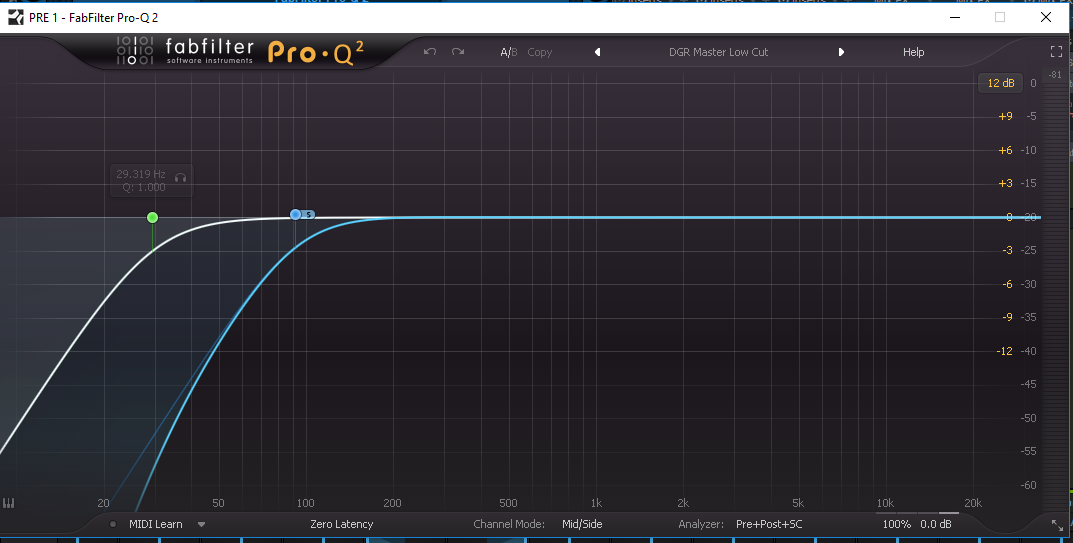Toggle the A/B state comparison
This screenshot has height=543, width=1073.
tap(508, 52)
